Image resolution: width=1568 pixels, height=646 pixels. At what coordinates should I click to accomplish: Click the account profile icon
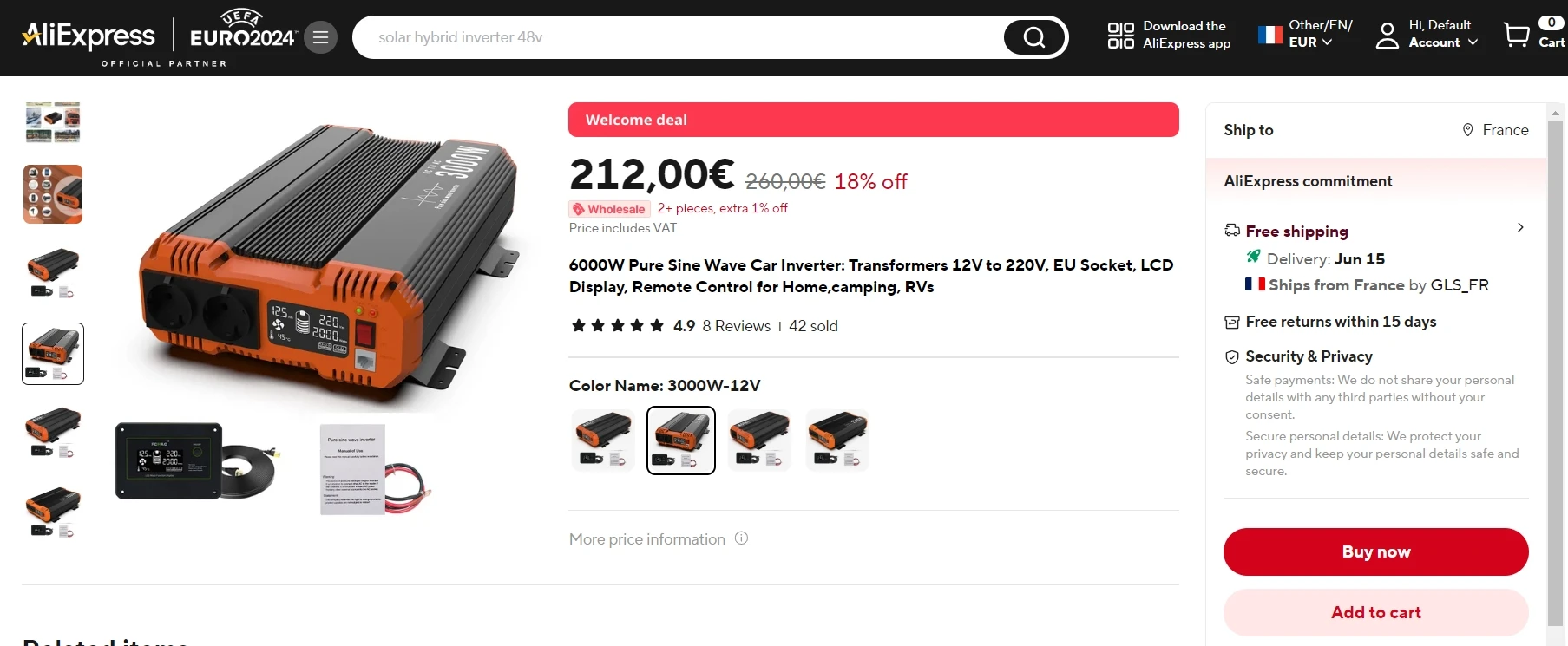pos(1388,36)
